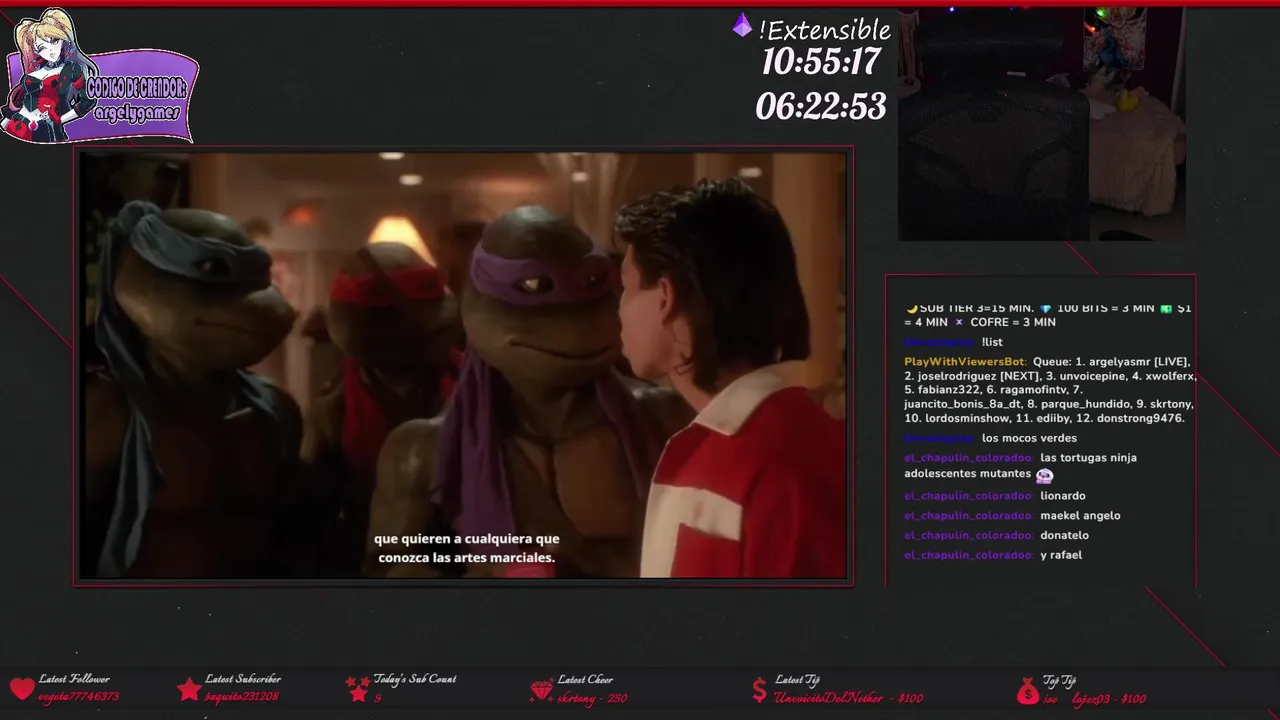Click the 'Latest Cheer' label
Image resolution: width=1280 pixels, height=720 pixels.
585,680
